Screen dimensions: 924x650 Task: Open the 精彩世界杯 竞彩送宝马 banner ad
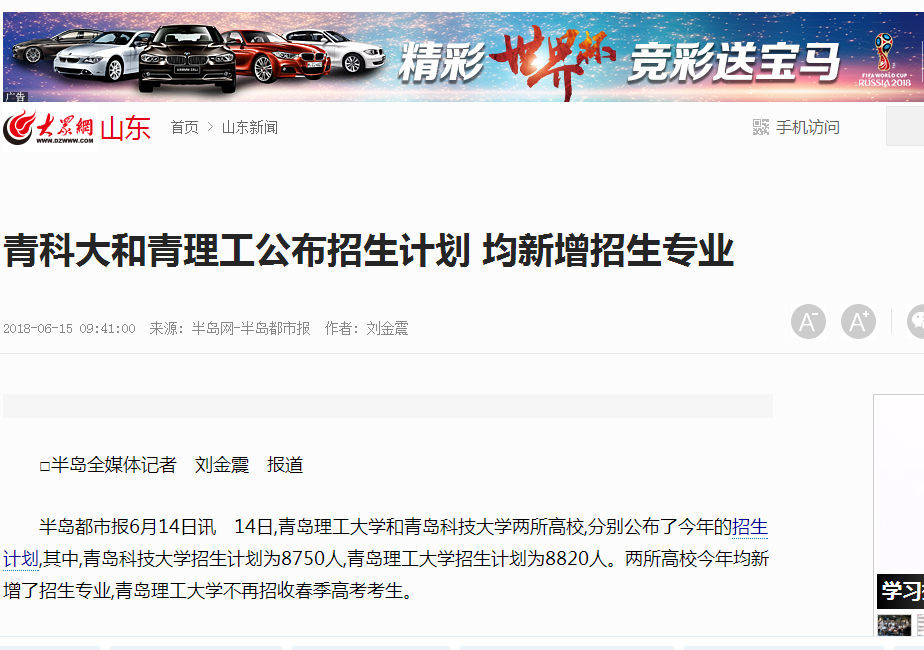click(x=463, y=57)
